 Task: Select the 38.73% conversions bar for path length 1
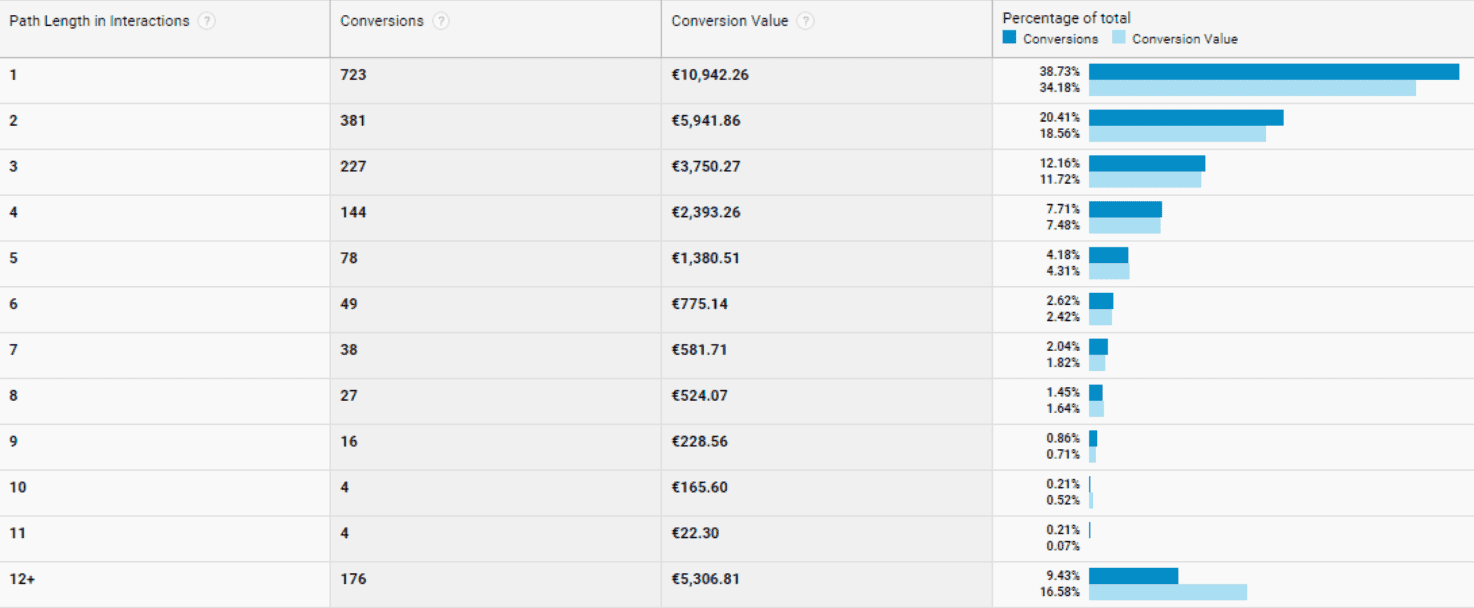click(1274, 72)
